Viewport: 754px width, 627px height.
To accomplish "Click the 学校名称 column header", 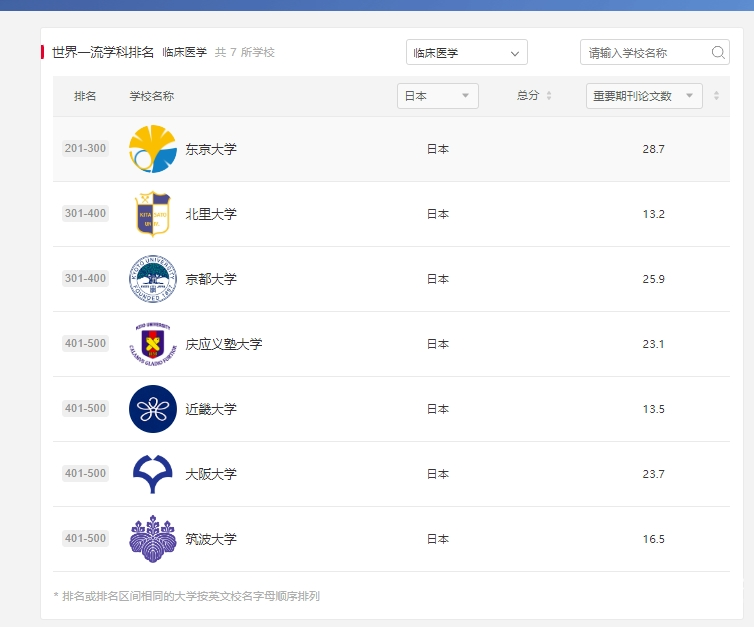I will pos(151,96).
